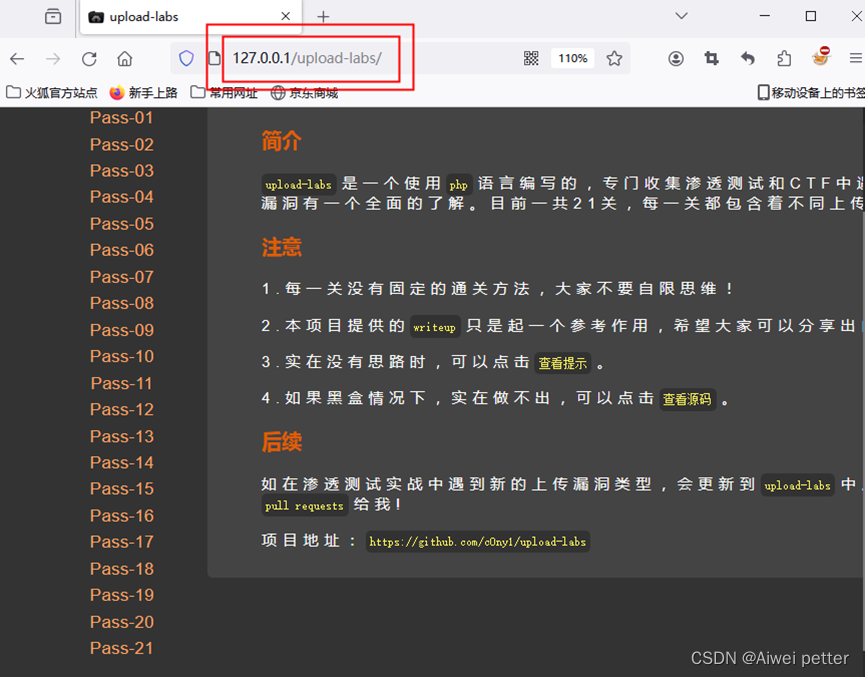Go to Pass-15

click(x=121, y=489)
